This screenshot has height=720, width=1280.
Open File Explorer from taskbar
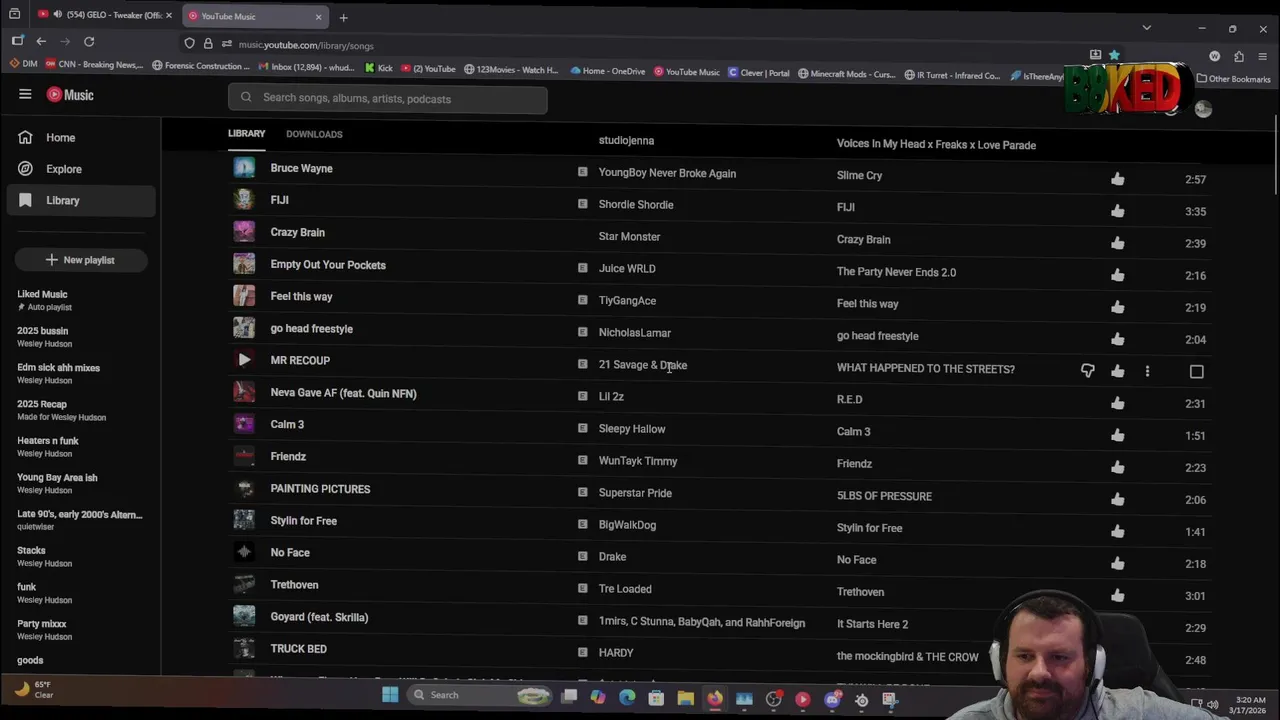(685, 699)
